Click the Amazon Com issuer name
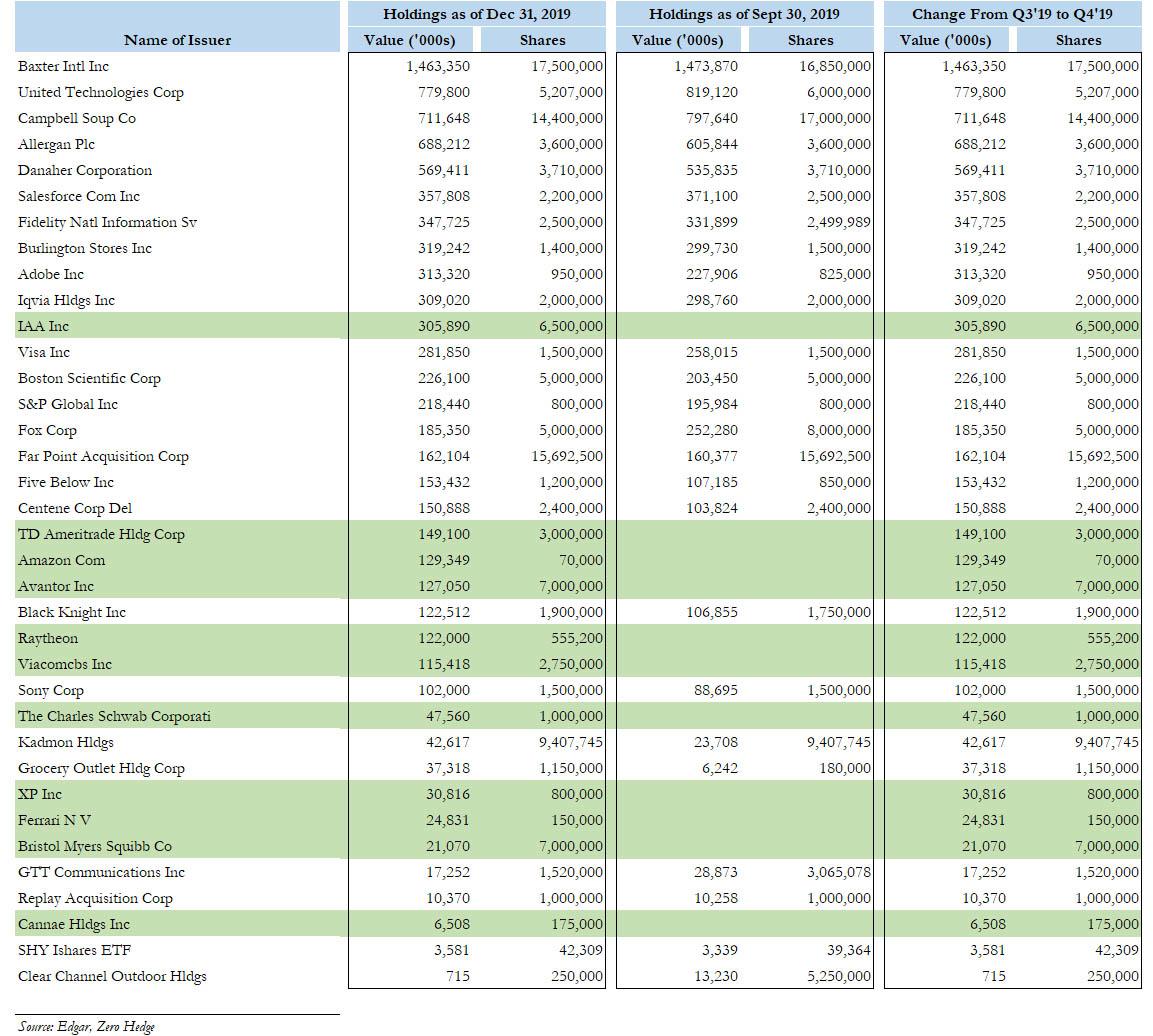 (61, 560)
